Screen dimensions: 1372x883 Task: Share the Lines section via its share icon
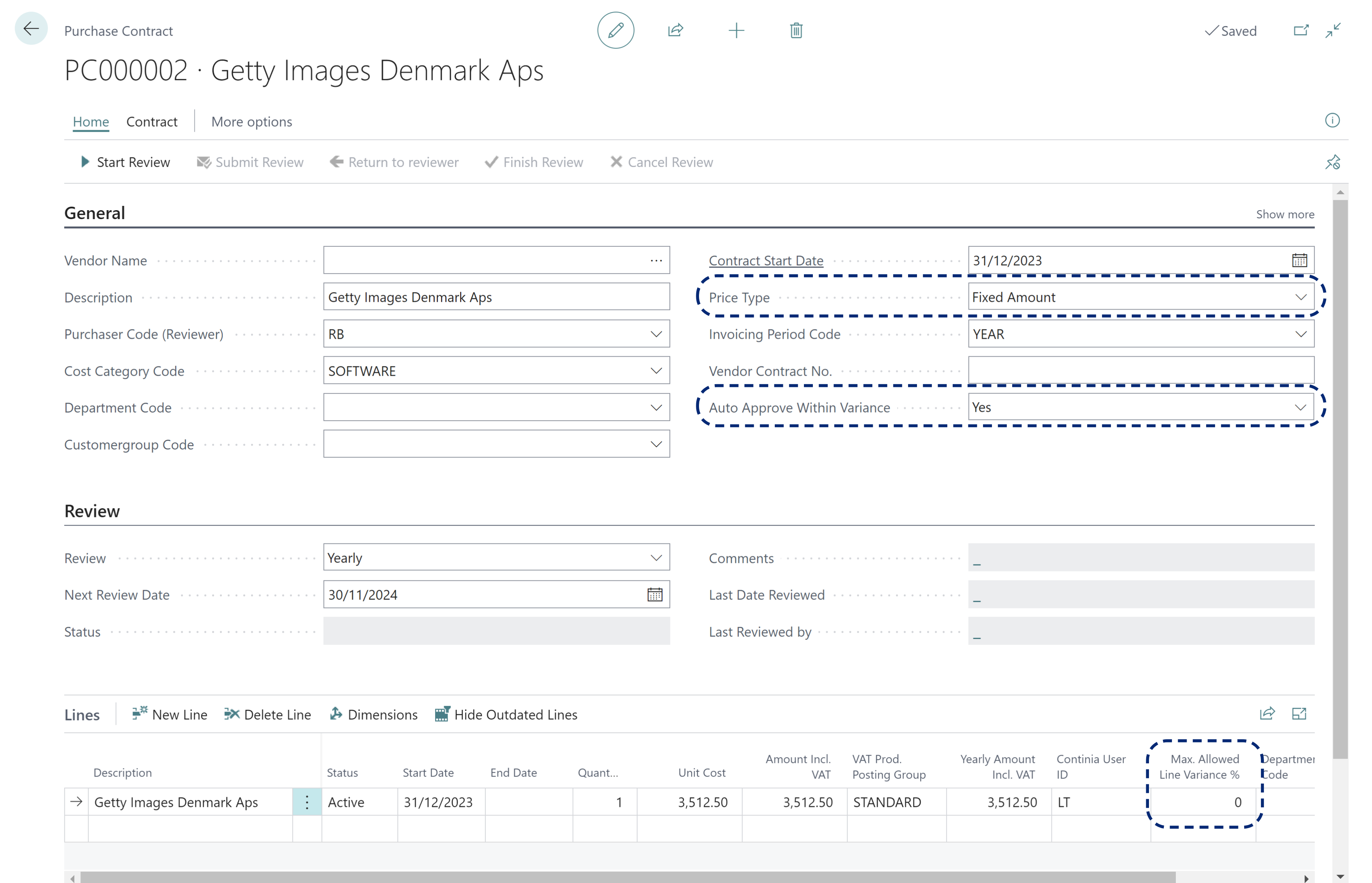pos(1267,714)
